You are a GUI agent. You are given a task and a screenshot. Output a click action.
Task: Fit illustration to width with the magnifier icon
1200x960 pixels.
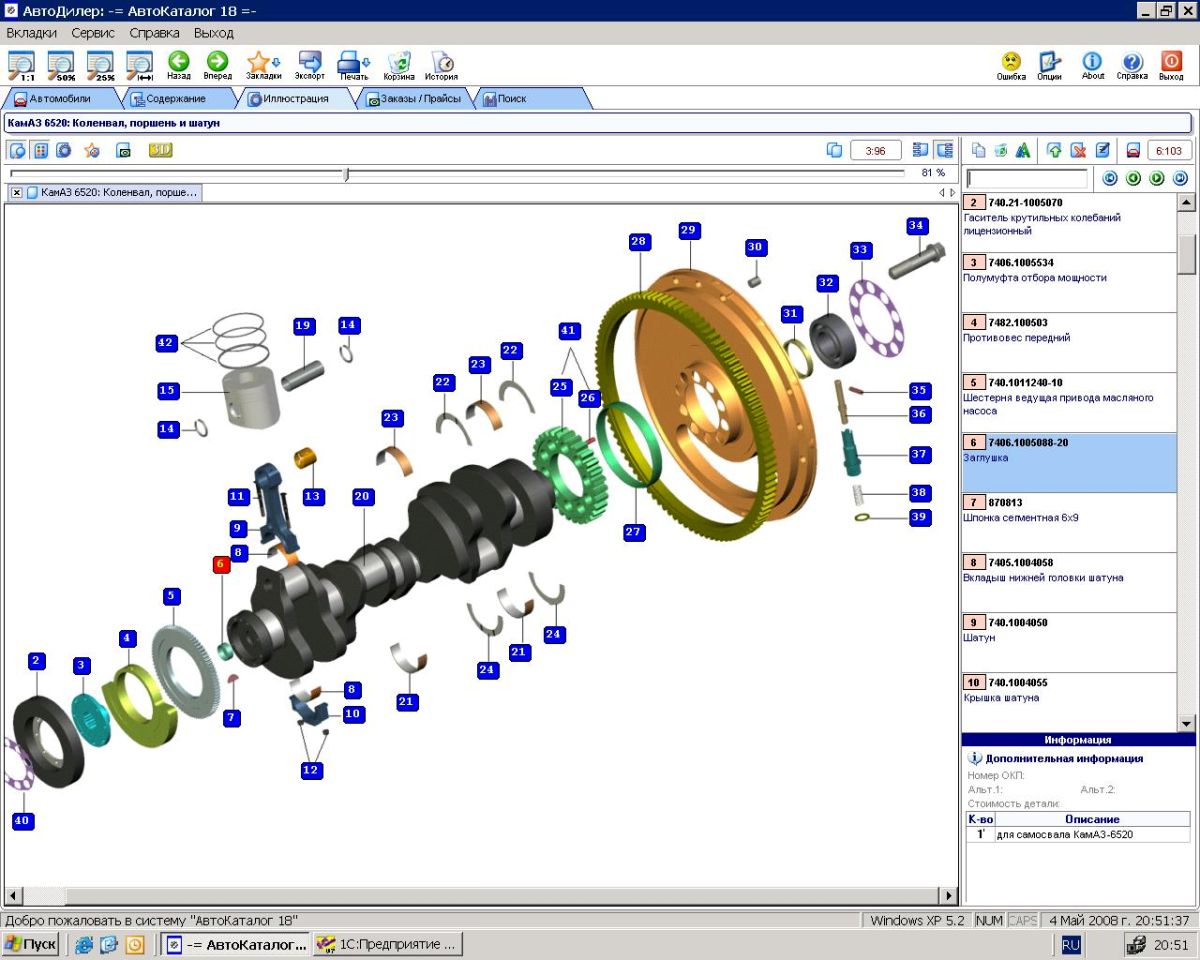[139, 66]
